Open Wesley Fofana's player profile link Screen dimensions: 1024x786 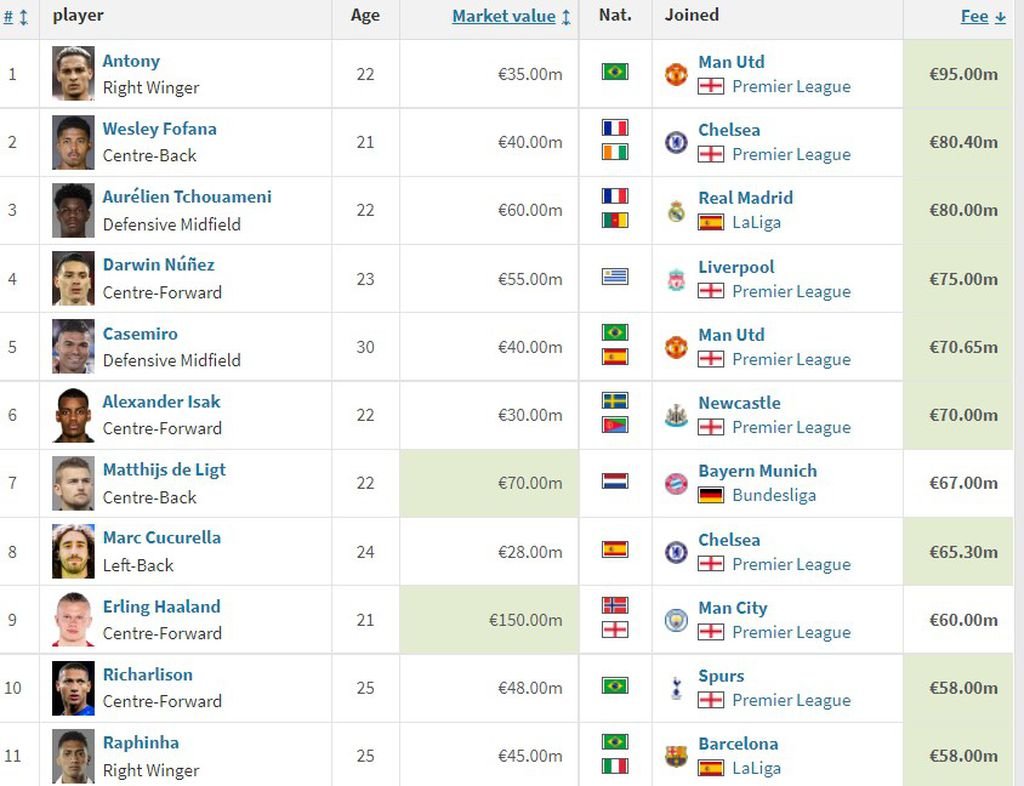(159, 129)
